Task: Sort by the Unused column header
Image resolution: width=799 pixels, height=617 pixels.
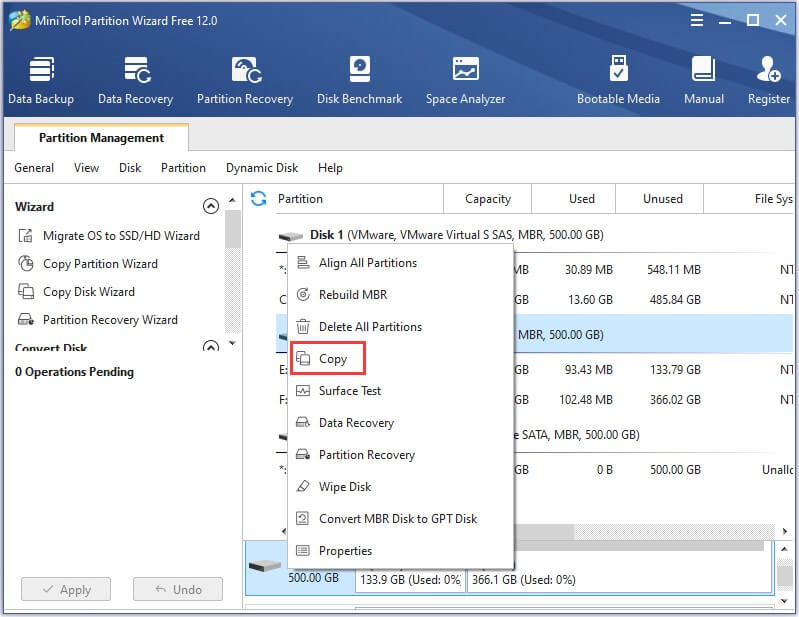Action: tap(660, 199)
